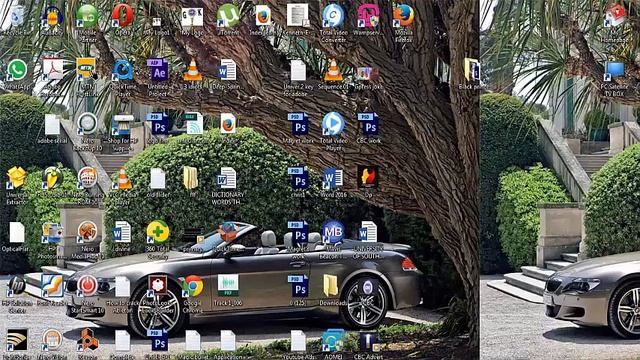Open the HP Solution Center shortcut
The height and width of the screenshot is (360, 640).
tap(17, 286)
